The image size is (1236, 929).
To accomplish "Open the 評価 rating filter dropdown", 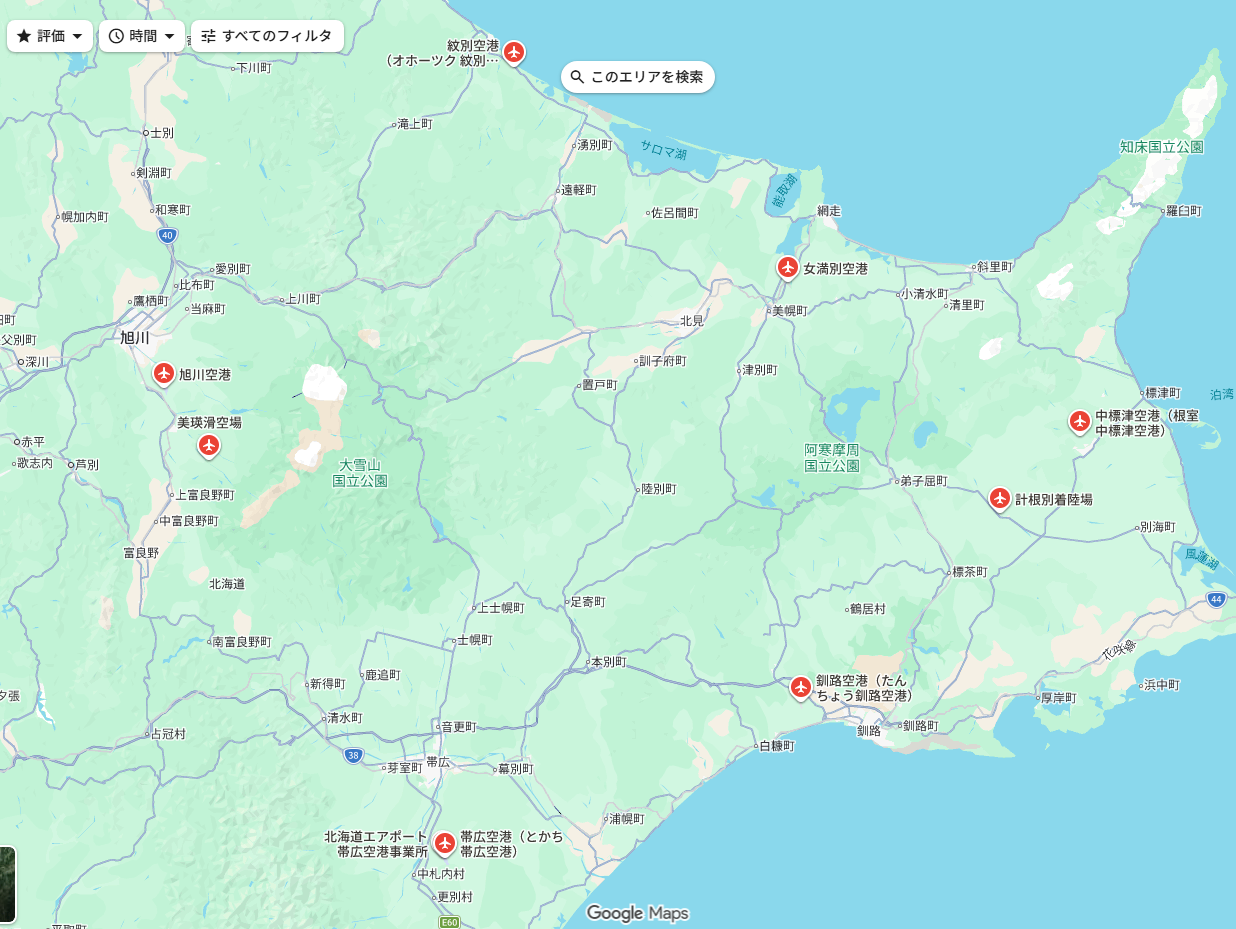I will [50, 36].
